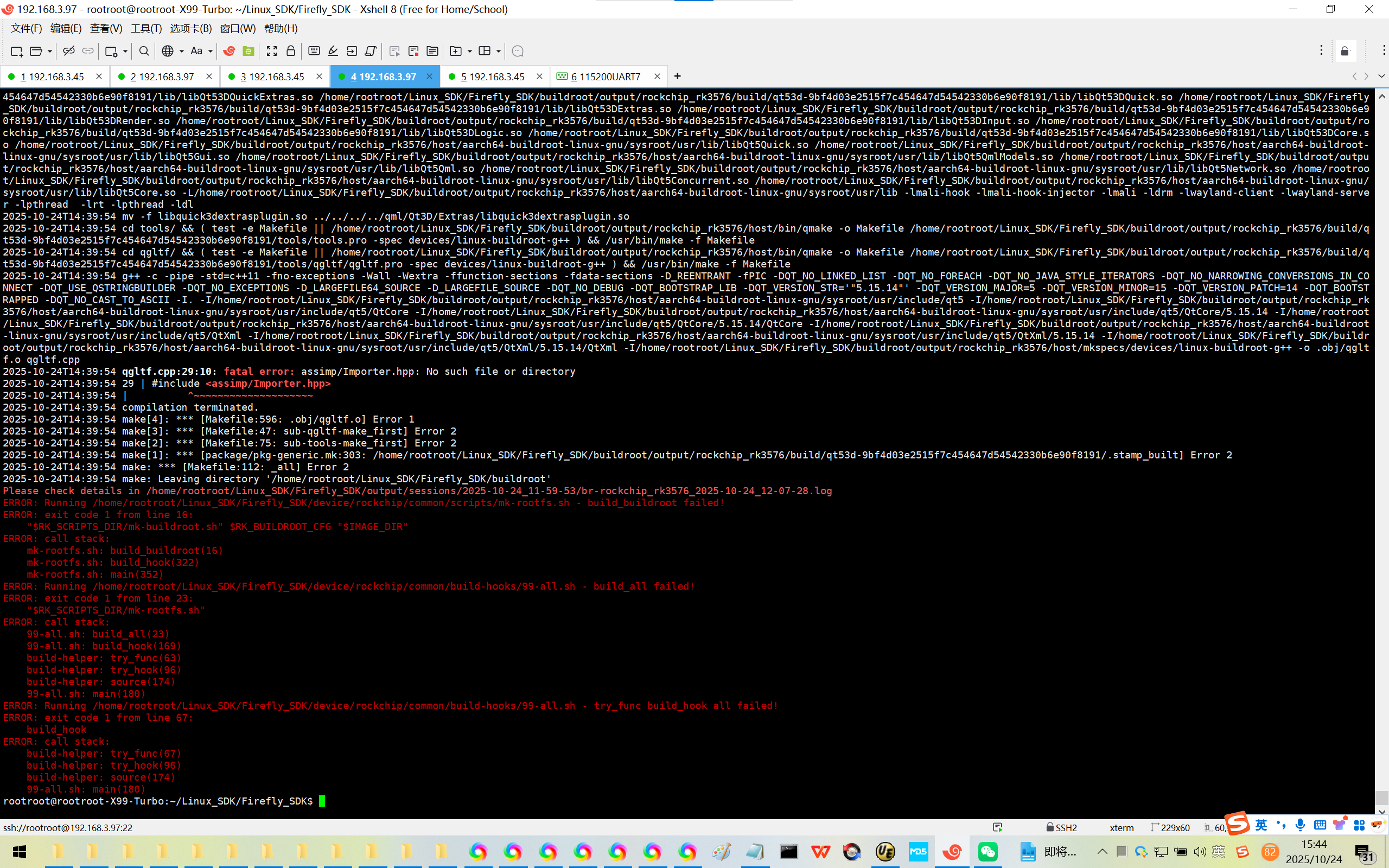Viewport: 1389px width, 868px height.
Task: Click the lock screen padlock icon
Action: click(x=291, y=51)
